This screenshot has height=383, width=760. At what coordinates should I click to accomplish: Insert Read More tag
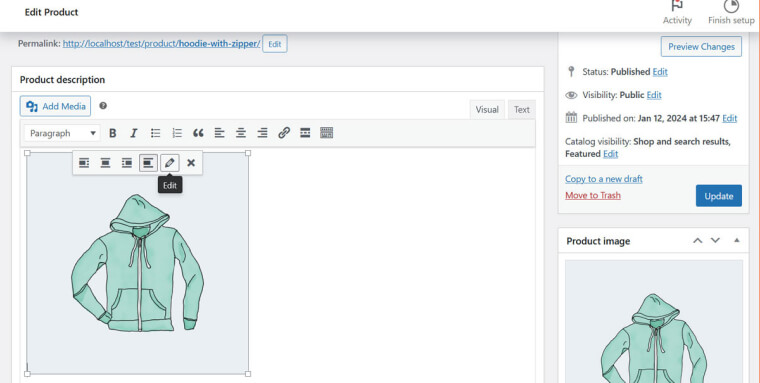pyautogui.click(x=305, y=133)
